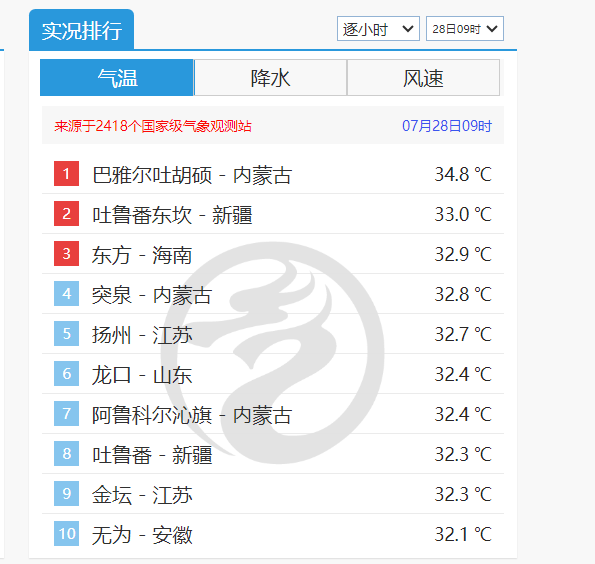Open the 逐小时 interval dropdown
Image resolution: width=595 pixels, height=564 pixels.
coord(378,28)
